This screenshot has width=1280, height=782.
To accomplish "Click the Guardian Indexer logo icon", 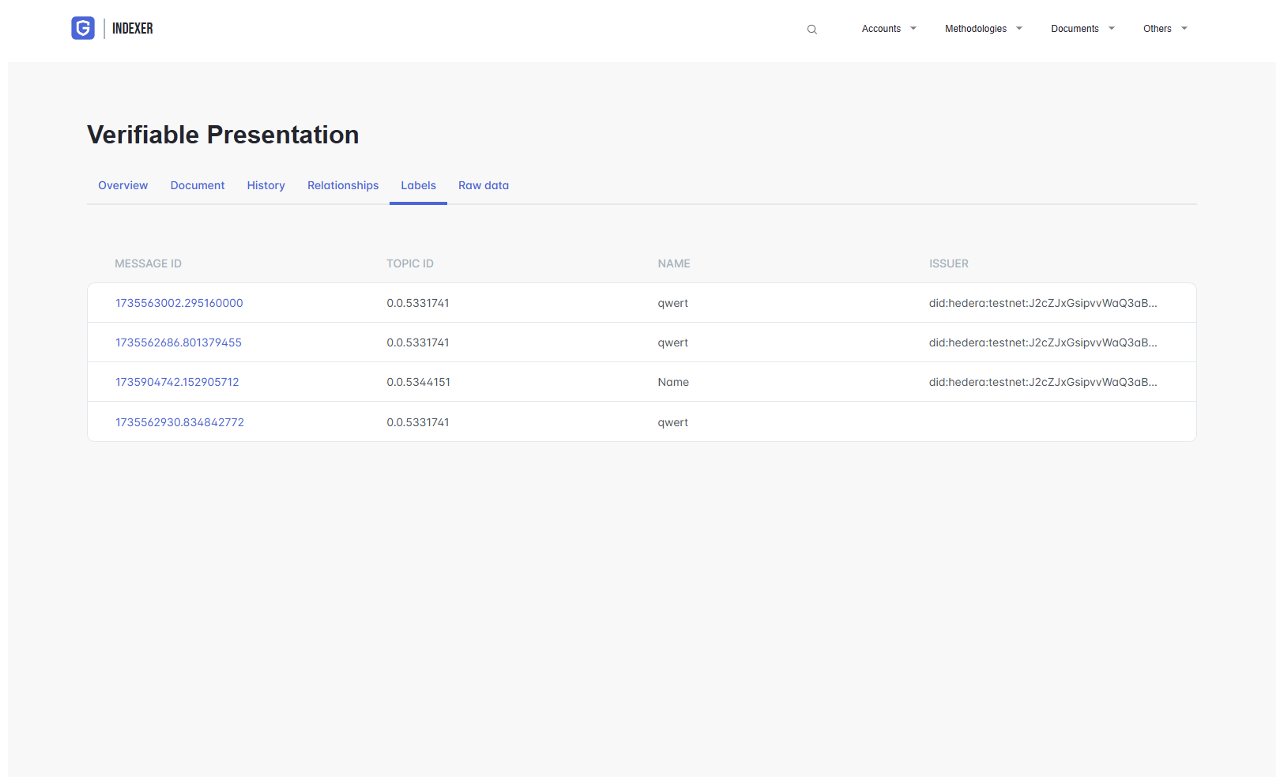I will (83, 28).
